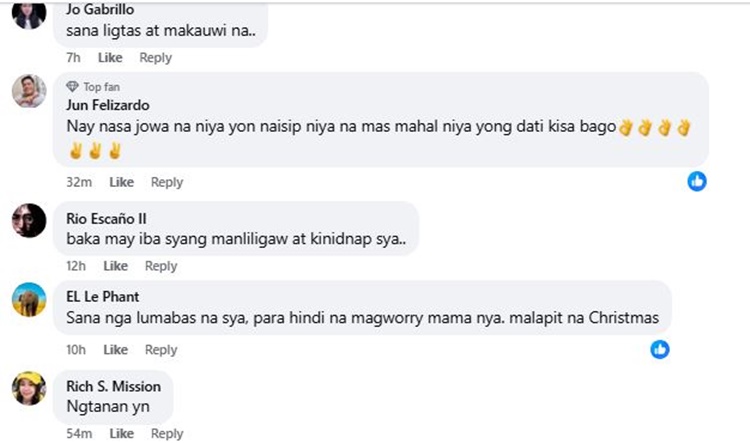
Task: Click Rio Escaño II's avatar
Action: (29, 221)
